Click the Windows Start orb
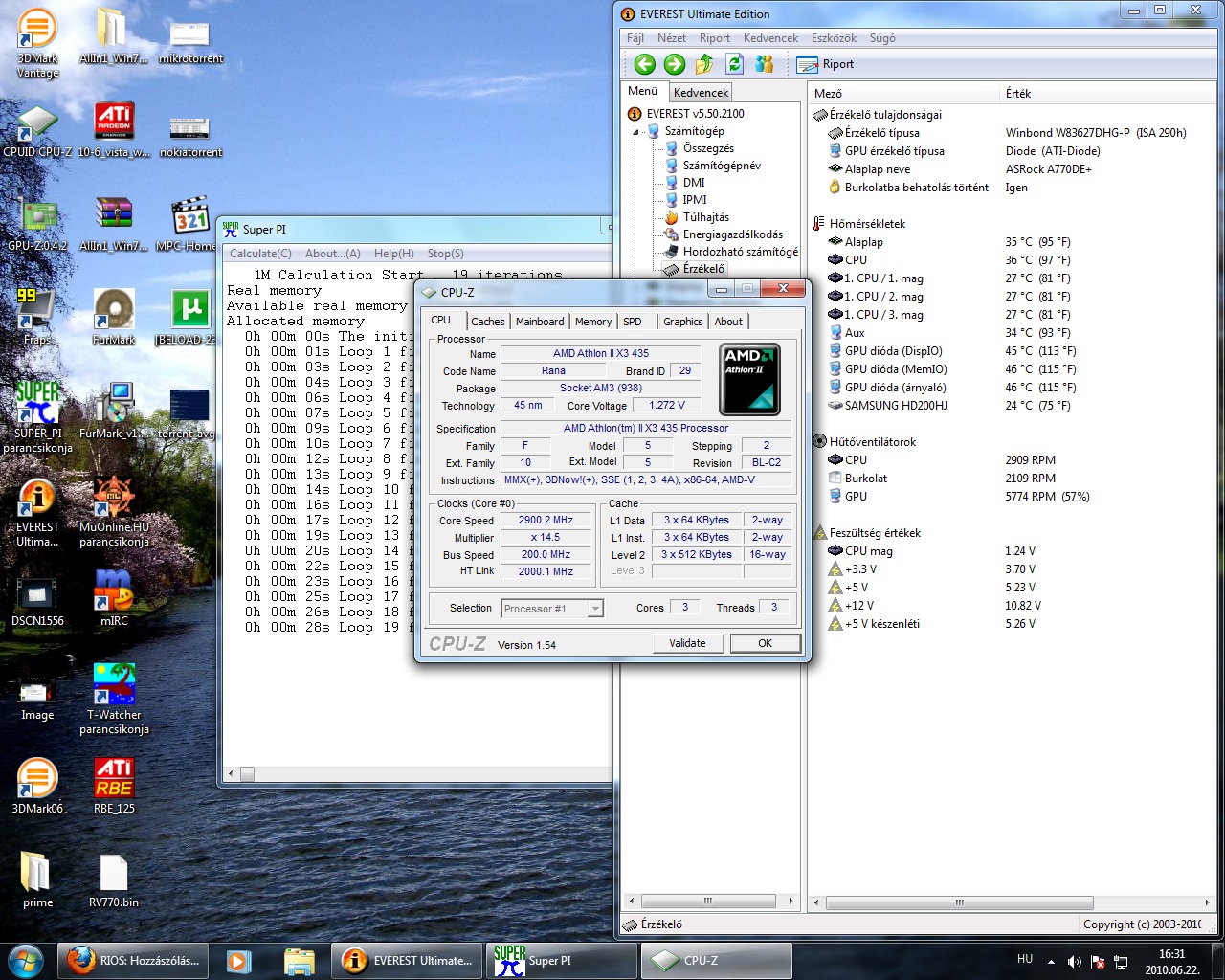Image resolution: width=1225 pixels, height=980 pixels. 26,960
